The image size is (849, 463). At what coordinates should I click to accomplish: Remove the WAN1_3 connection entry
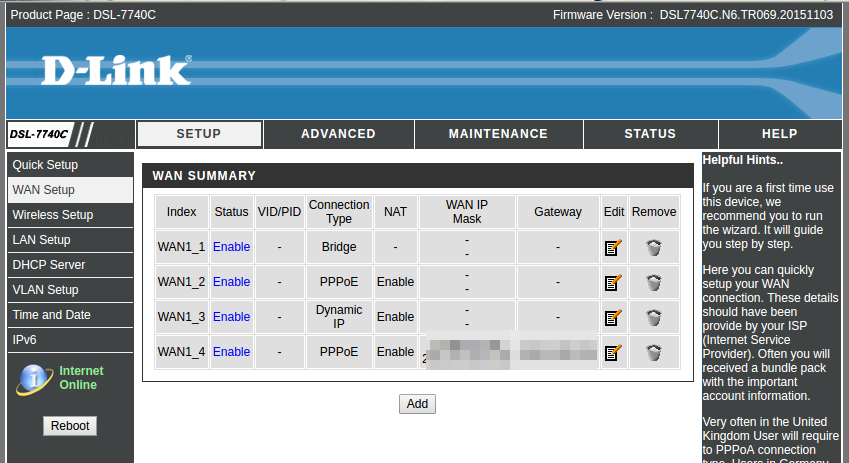tap(653, 317)
